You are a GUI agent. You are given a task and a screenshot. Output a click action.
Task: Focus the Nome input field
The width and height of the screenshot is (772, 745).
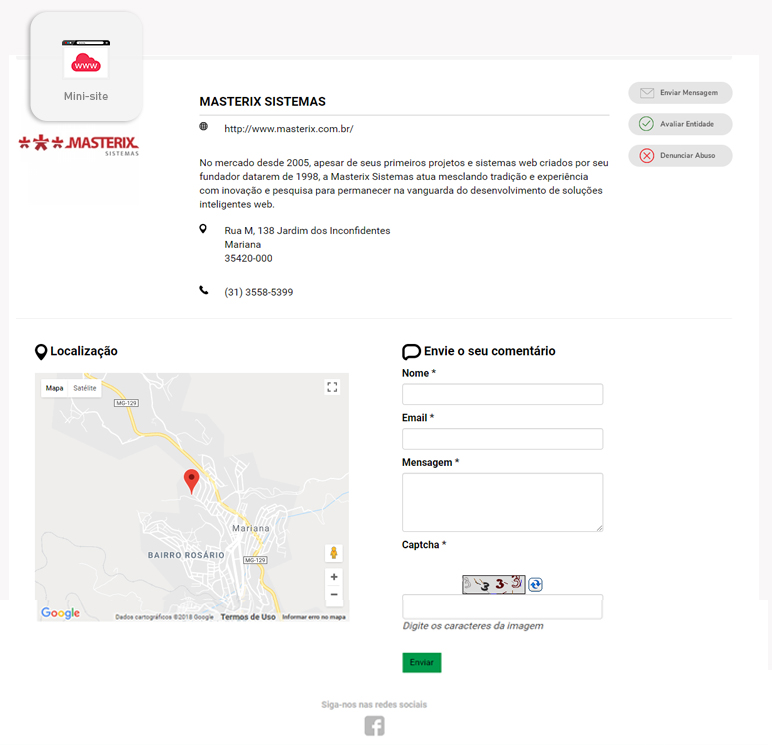[502, 394]
